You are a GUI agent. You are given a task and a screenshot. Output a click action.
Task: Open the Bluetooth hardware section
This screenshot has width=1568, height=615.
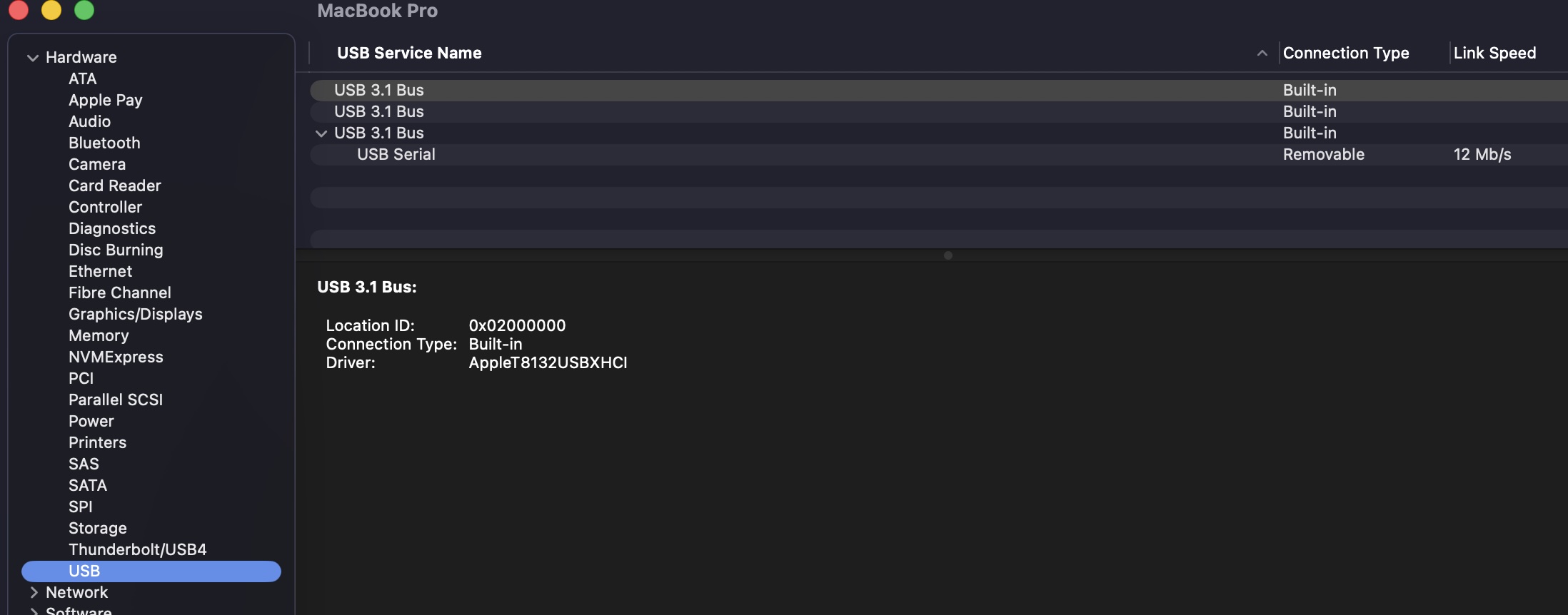pos(104,143)
